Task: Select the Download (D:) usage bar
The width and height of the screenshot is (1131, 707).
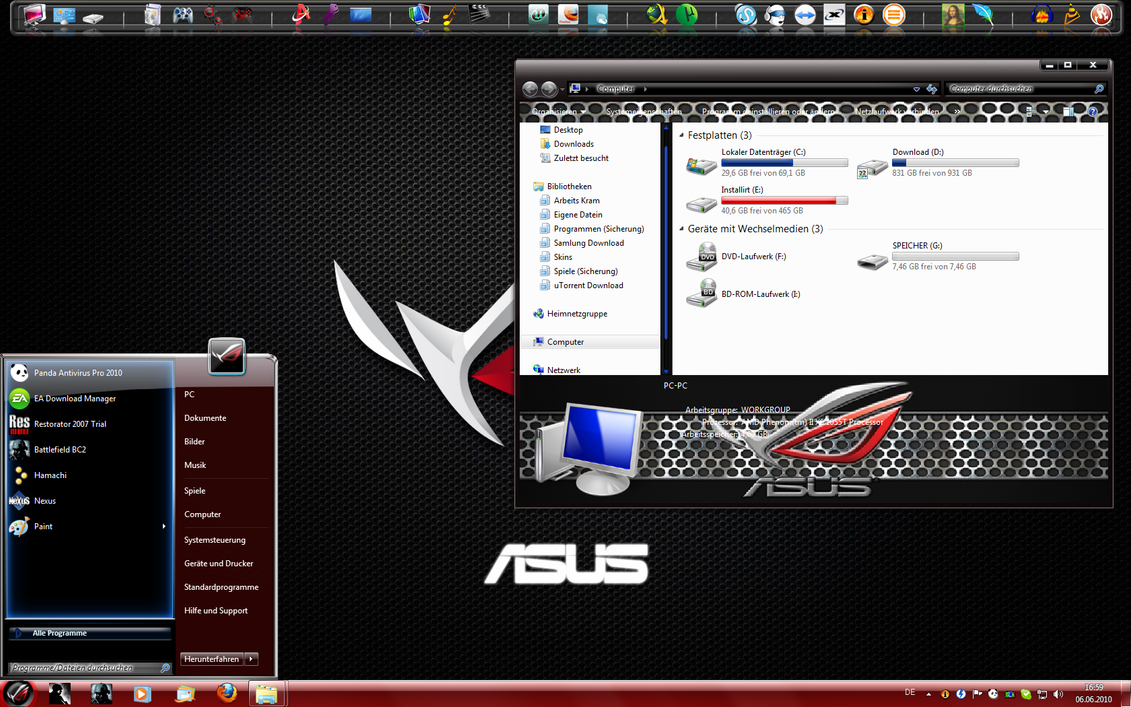Action: (956, 163)
